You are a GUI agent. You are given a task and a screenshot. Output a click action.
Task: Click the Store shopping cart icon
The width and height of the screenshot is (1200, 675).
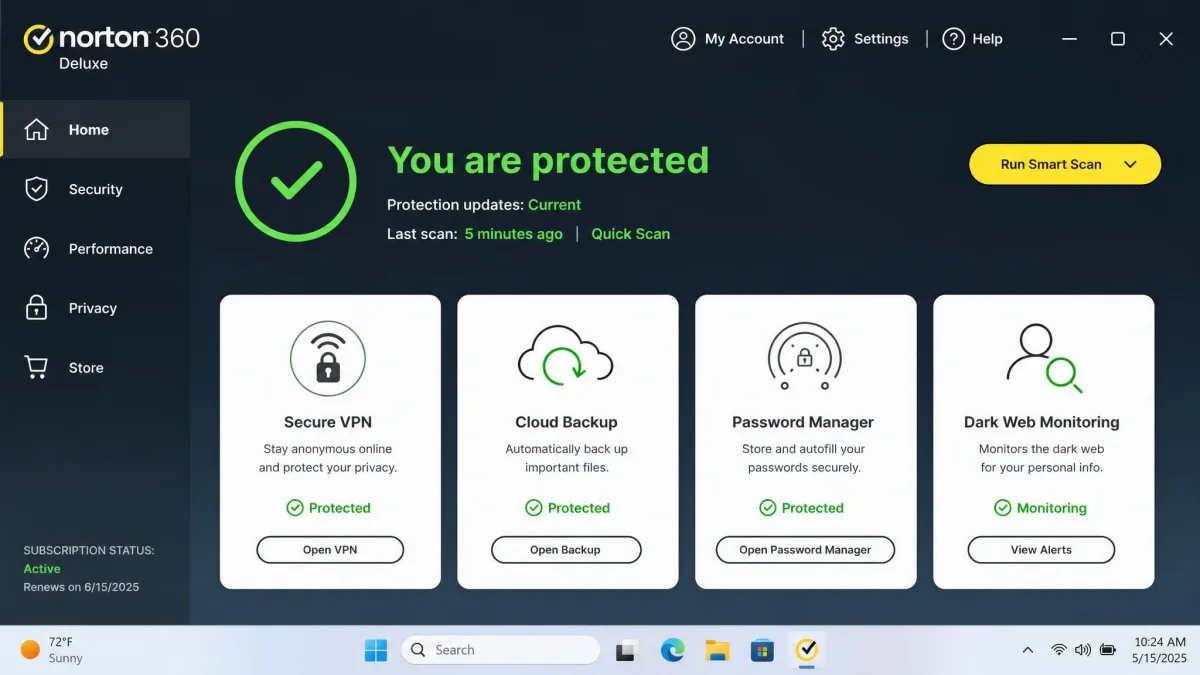(36, 367)
